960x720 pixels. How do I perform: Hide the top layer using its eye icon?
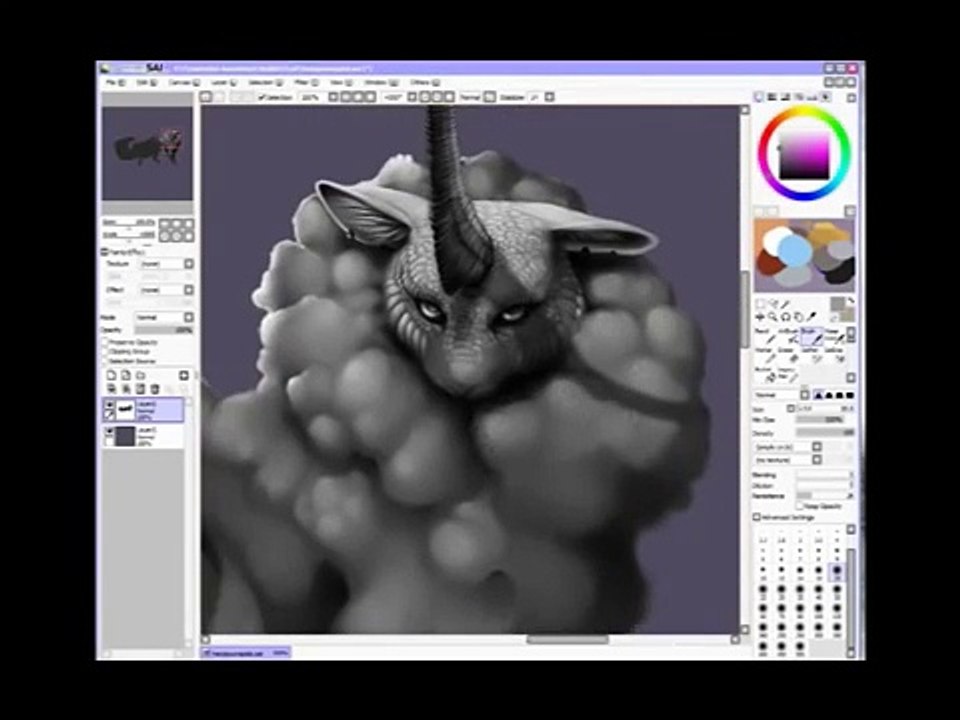pos(110,405)
